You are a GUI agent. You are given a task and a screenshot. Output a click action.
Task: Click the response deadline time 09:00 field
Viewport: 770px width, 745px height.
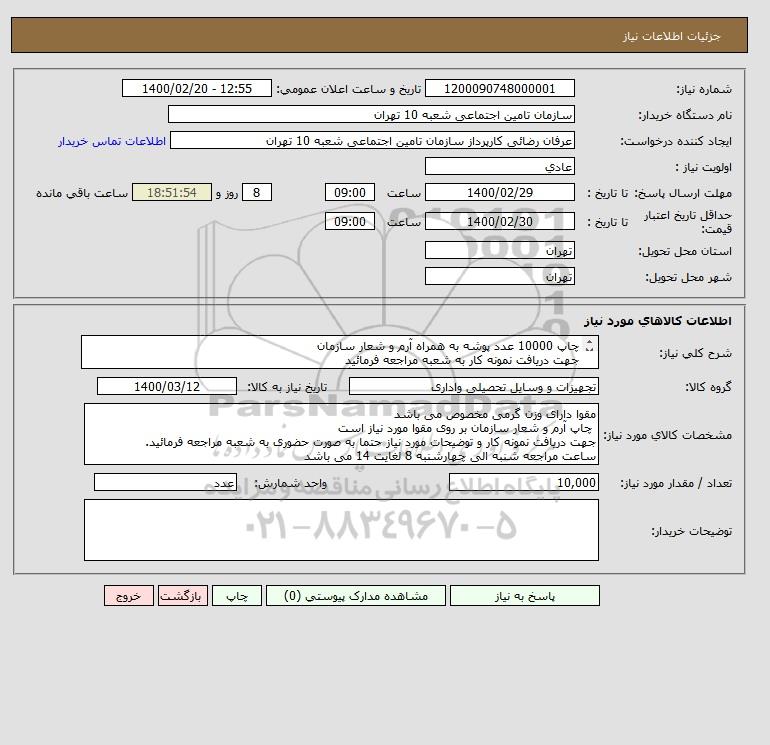pyautogui.click(x=350, y=193)
